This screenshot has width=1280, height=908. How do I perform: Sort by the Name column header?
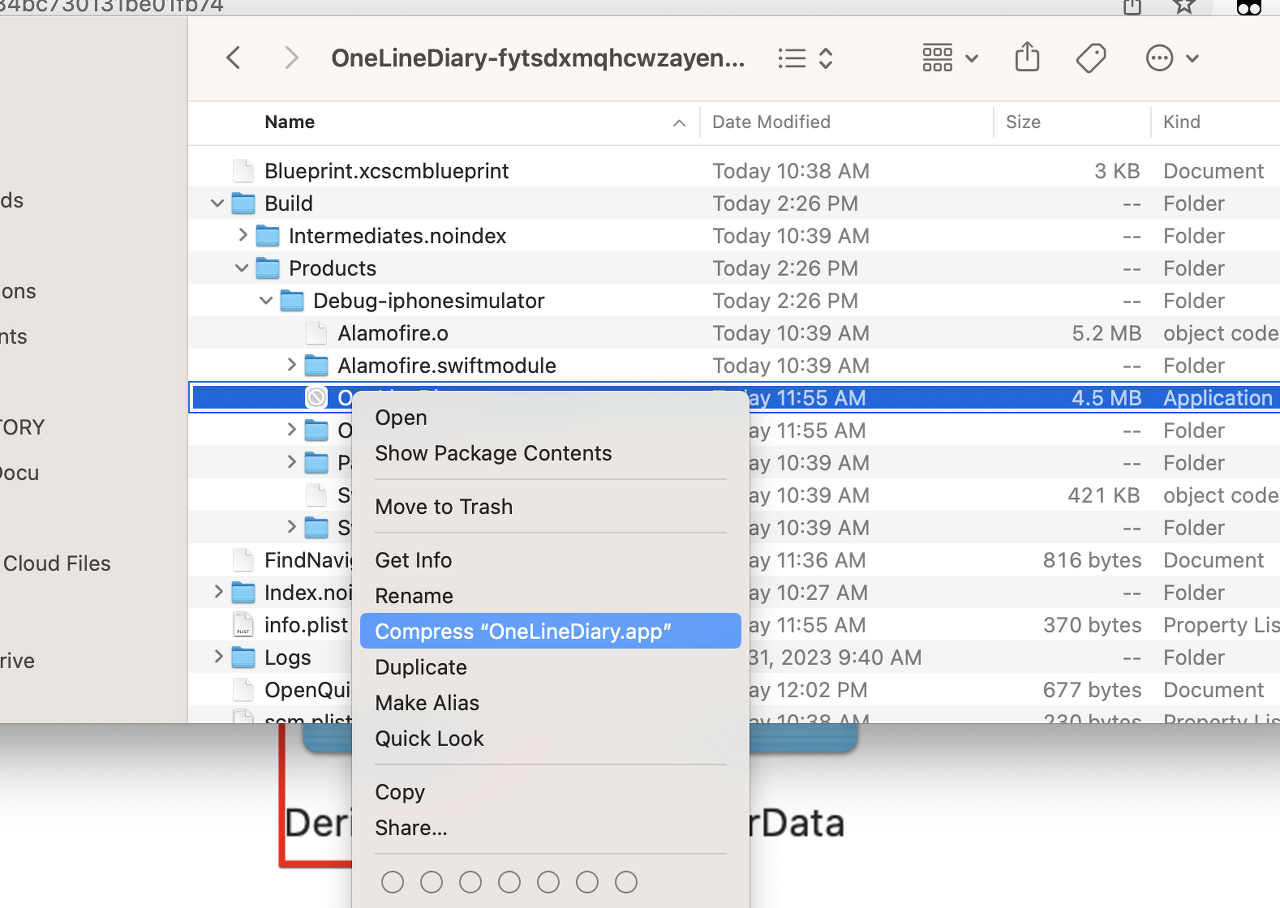pos(290,122)
